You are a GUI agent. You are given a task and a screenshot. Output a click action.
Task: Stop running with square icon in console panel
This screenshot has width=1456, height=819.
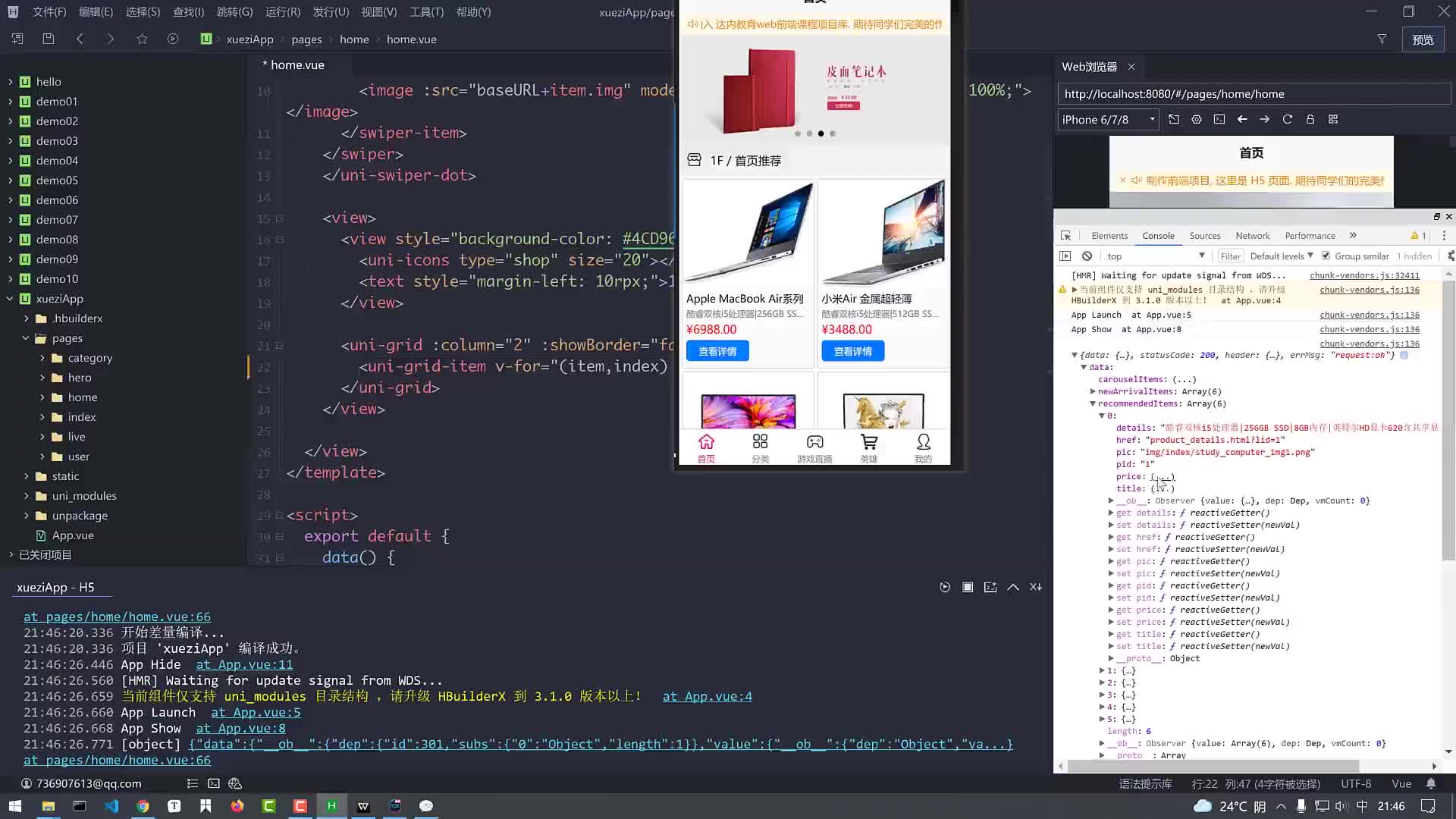point(968,587)
